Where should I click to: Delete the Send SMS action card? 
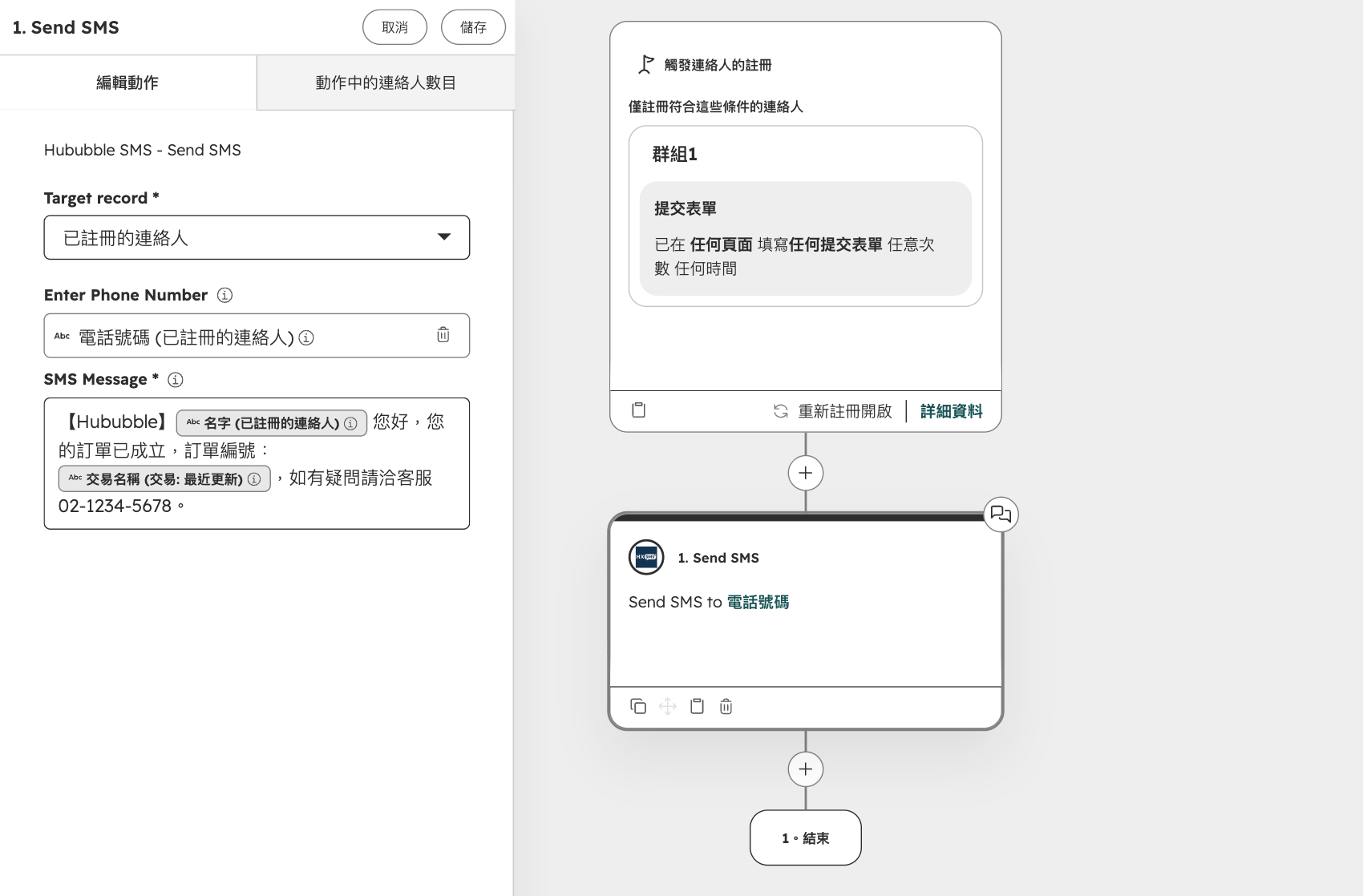[x=726, y=706]
